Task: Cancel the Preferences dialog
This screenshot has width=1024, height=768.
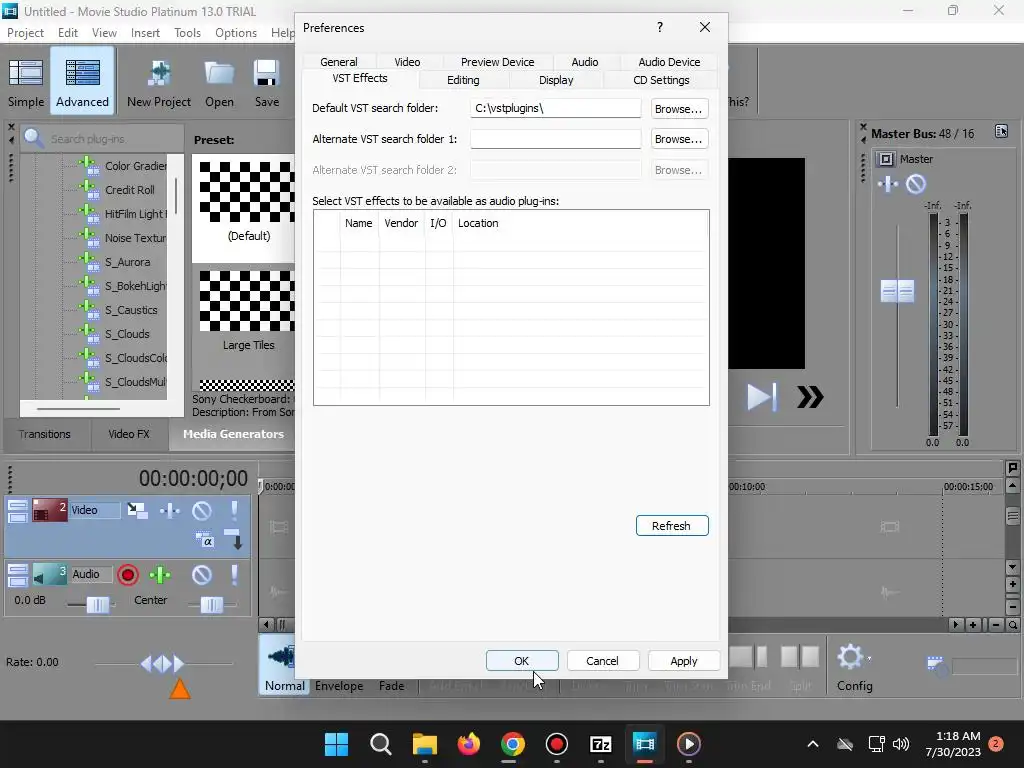Action: (602, 661)
